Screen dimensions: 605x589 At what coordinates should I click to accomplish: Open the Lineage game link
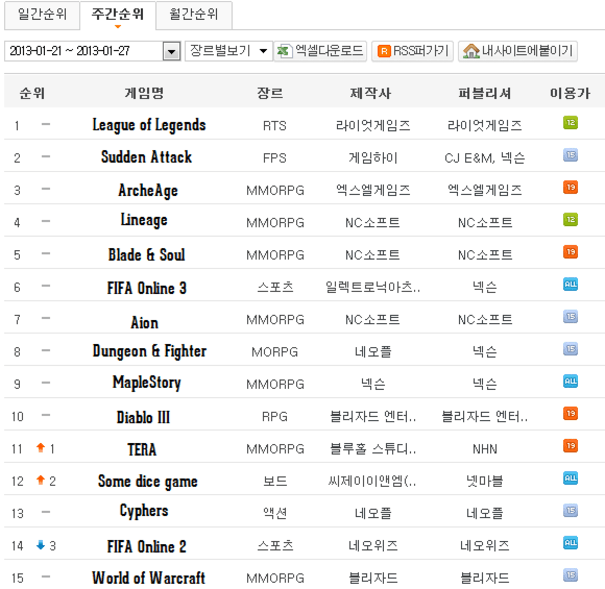[144, 220]
